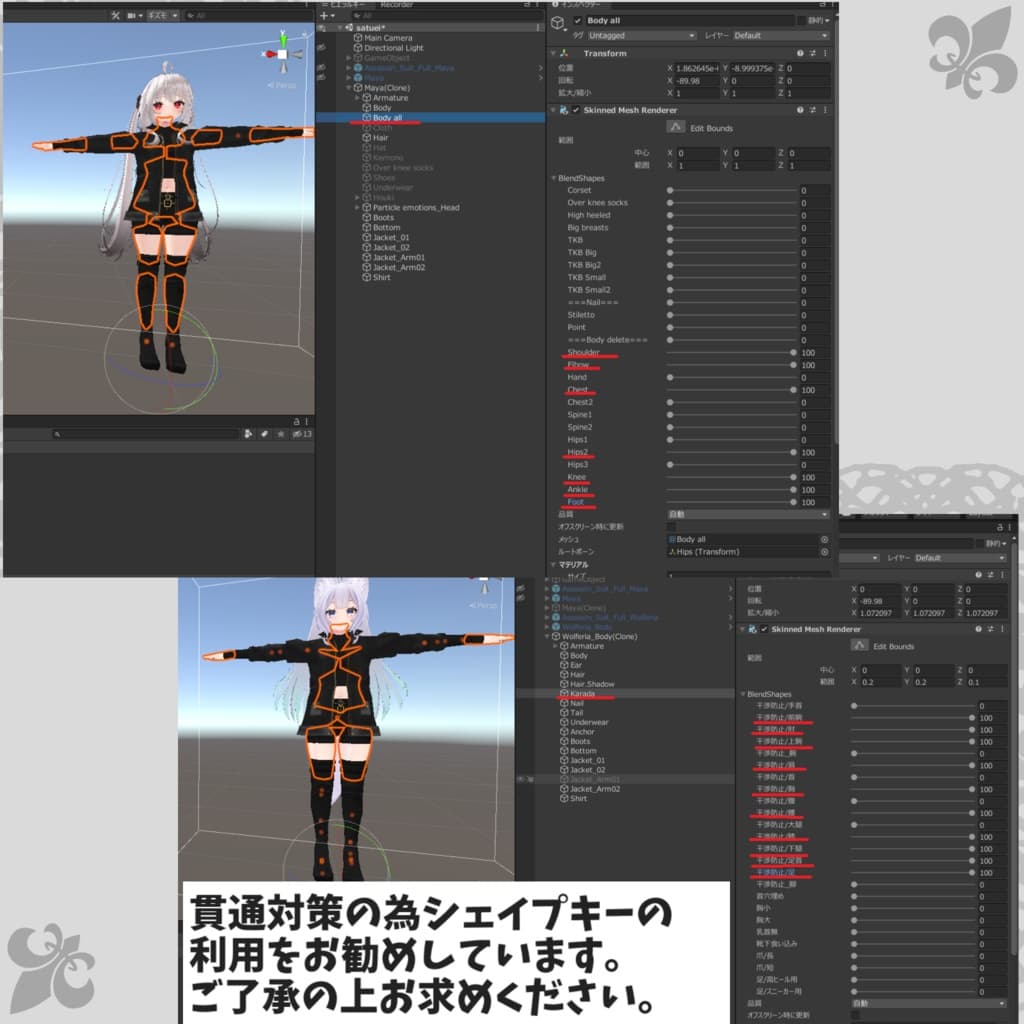
Task: Click the Body all name field
Action: point(690,20)
